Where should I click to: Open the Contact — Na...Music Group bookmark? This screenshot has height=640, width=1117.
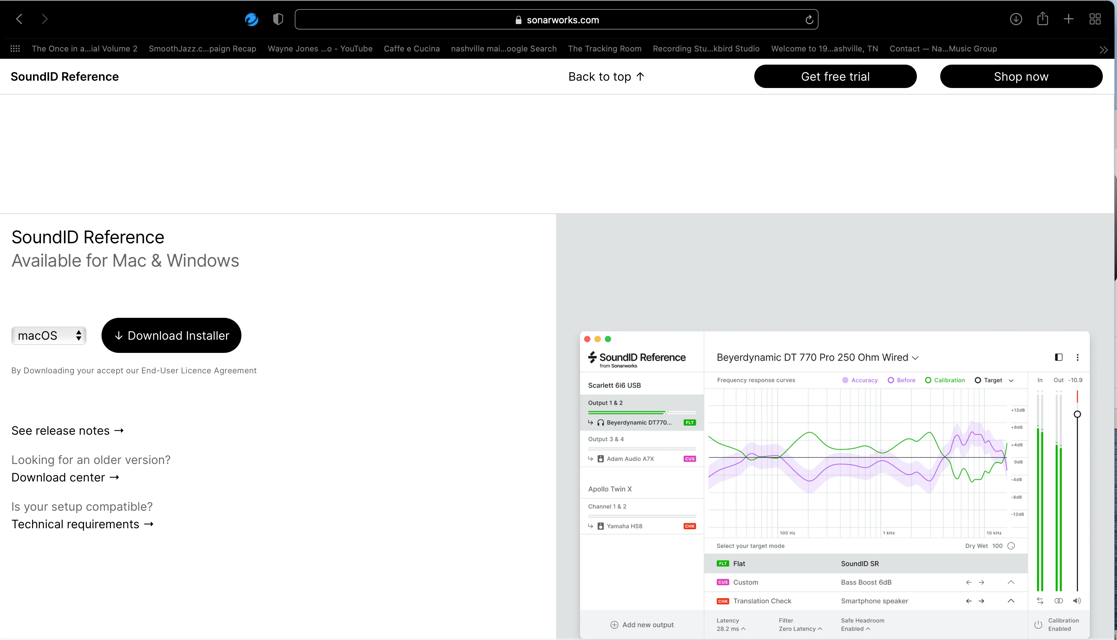[943, 48]
